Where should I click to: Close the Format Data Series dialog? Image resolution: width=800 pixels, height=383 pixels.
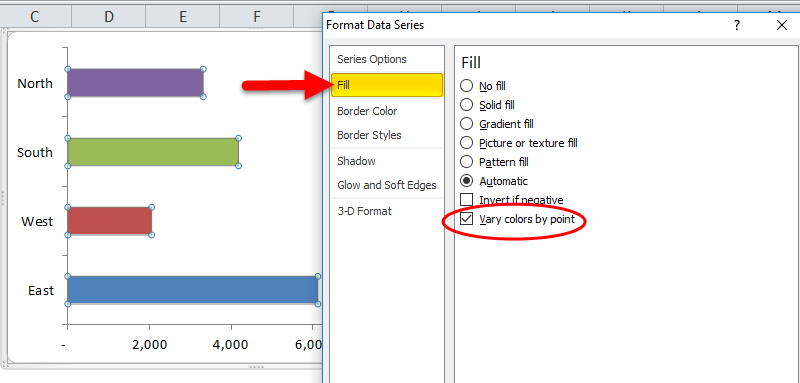coord(782,25)
